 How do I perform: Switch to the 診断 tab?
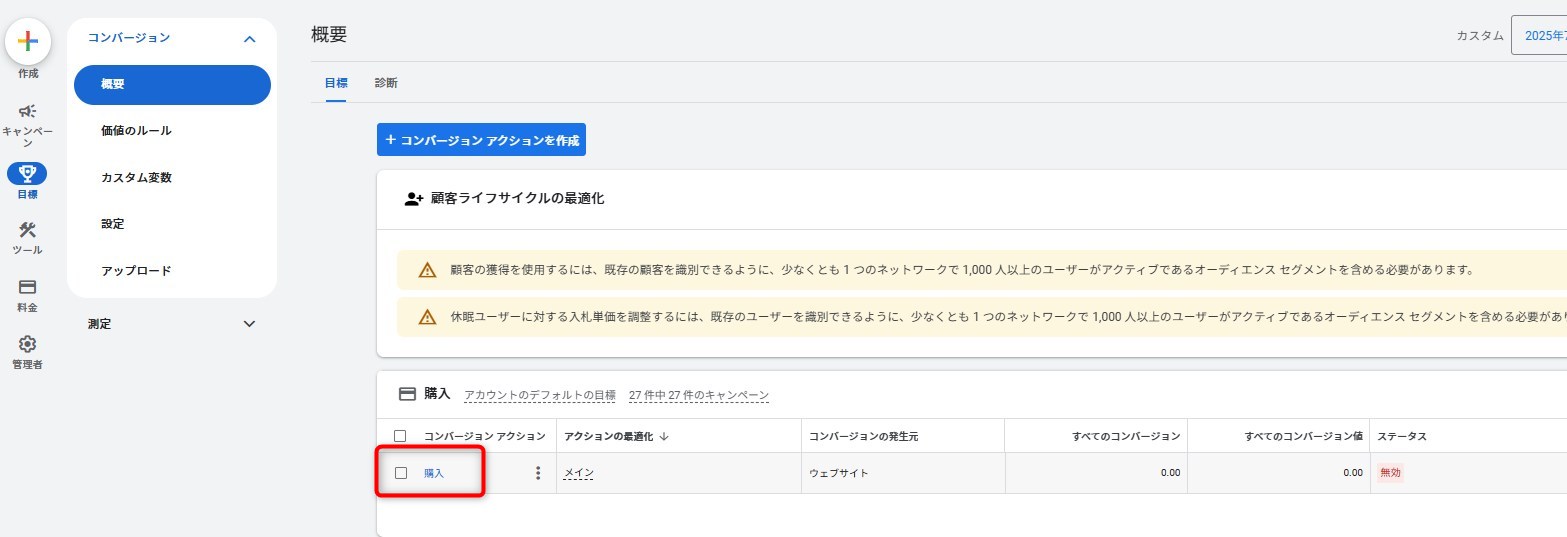386,83
